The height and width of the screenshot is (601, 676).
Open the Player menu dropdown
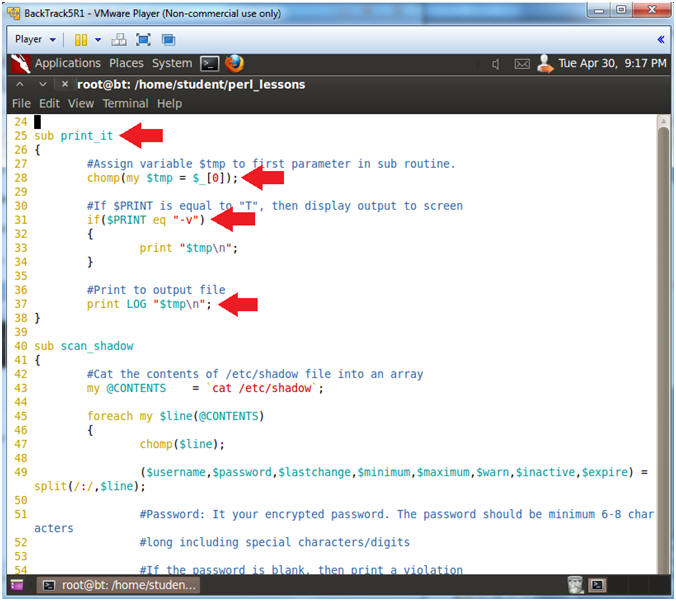[35, 39]
